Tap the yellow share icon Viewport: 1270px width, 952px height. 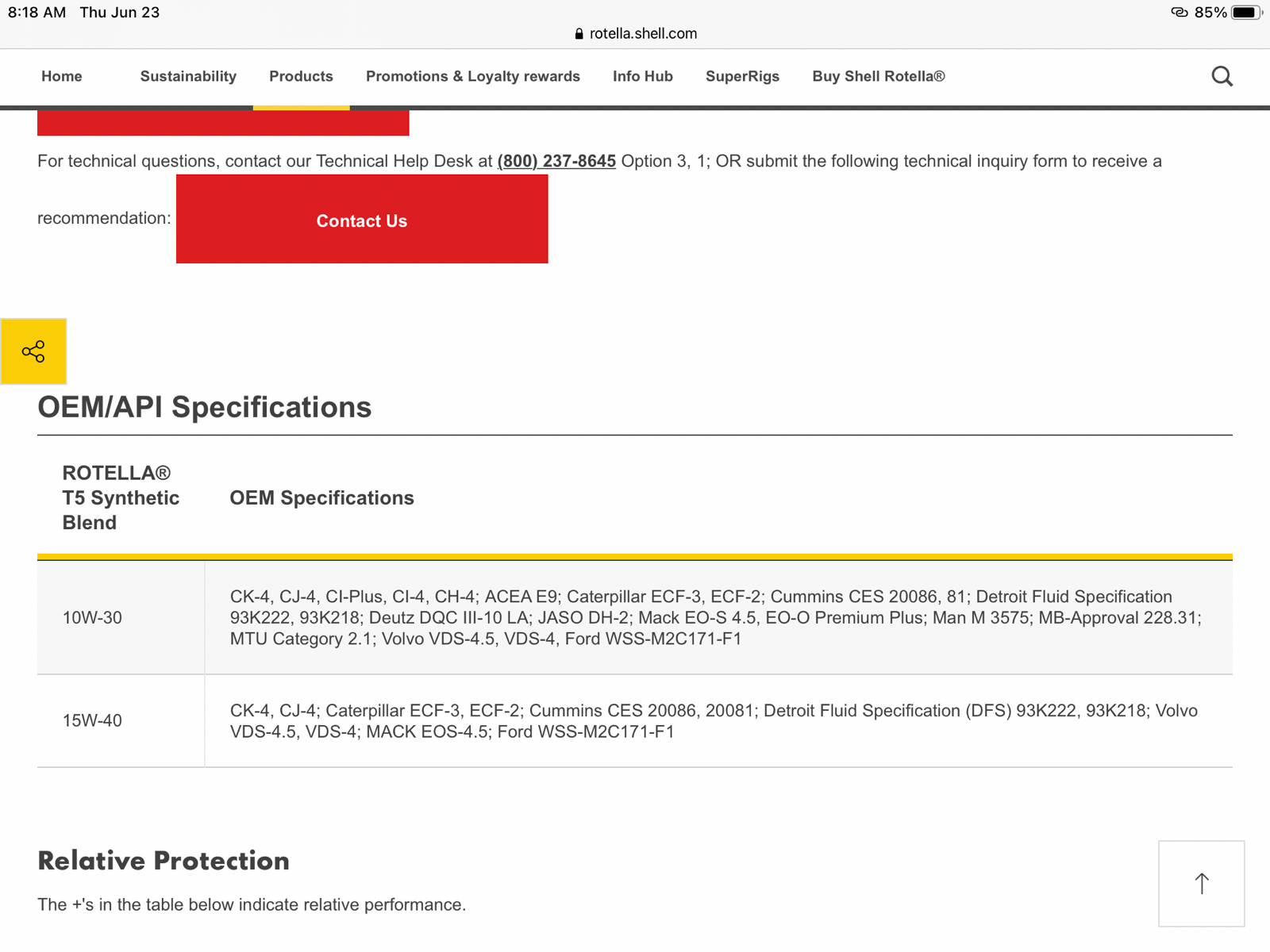(33, 351)
